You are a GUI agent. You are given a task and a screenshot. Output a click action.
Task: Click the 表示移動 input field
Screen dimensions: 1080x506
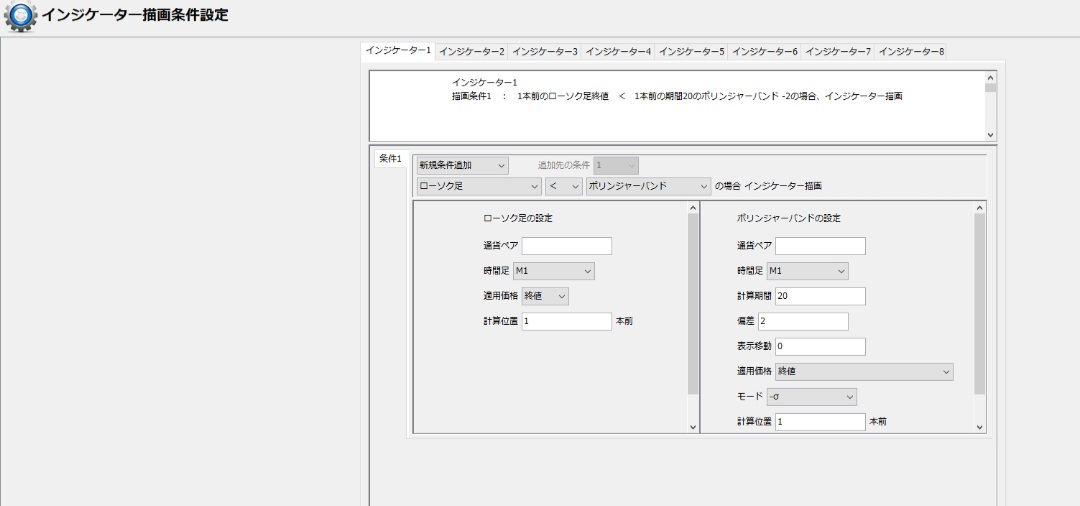coord(820,347)
